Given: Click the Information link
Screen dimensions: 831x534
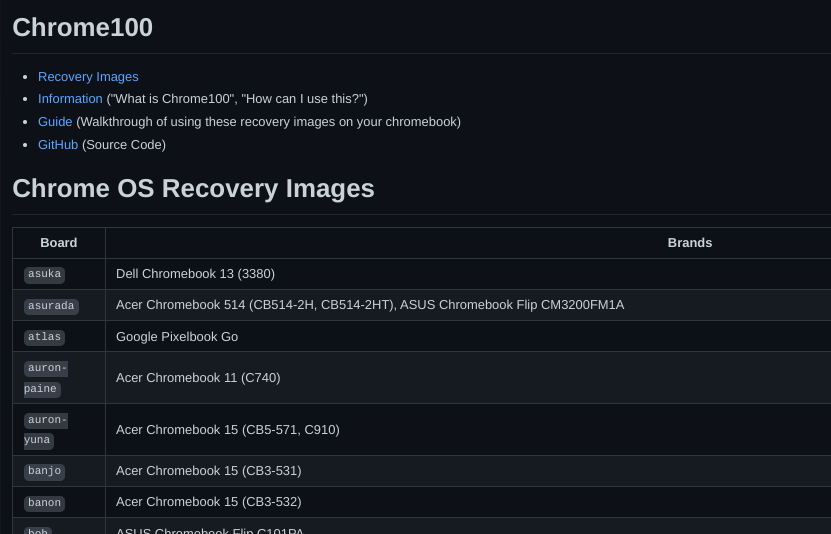Looking at the screenshot, I should tap(70, 99).
